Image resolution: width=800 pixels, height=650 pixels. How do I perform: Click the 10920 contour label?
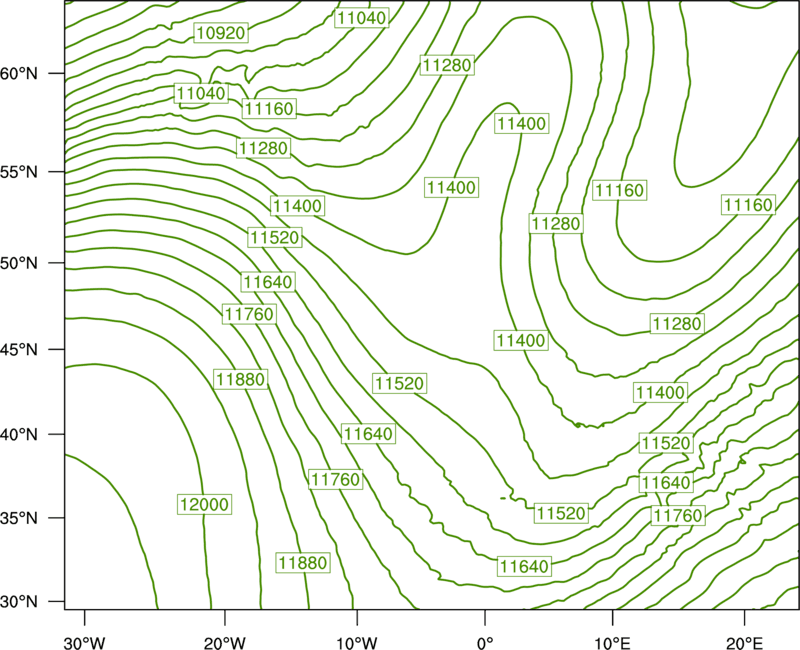tap(221, 33)
